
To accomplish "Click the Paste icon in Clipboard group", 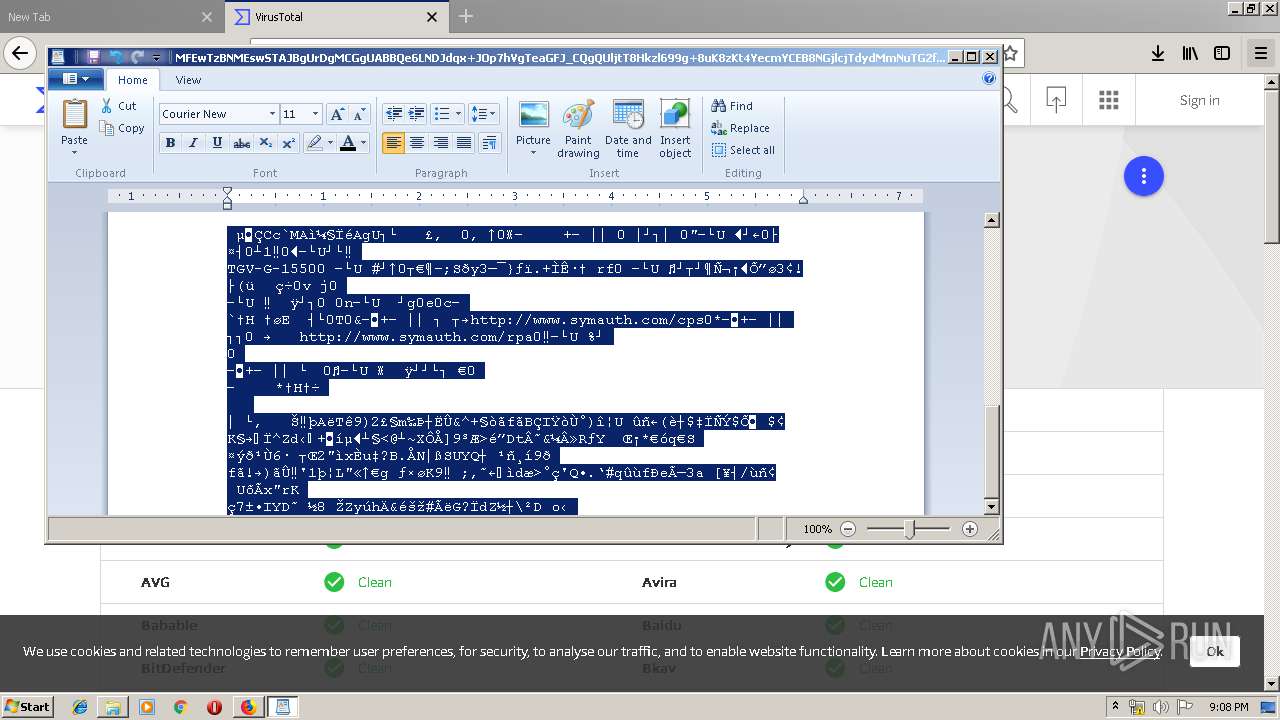I will [x=74, y=115].
